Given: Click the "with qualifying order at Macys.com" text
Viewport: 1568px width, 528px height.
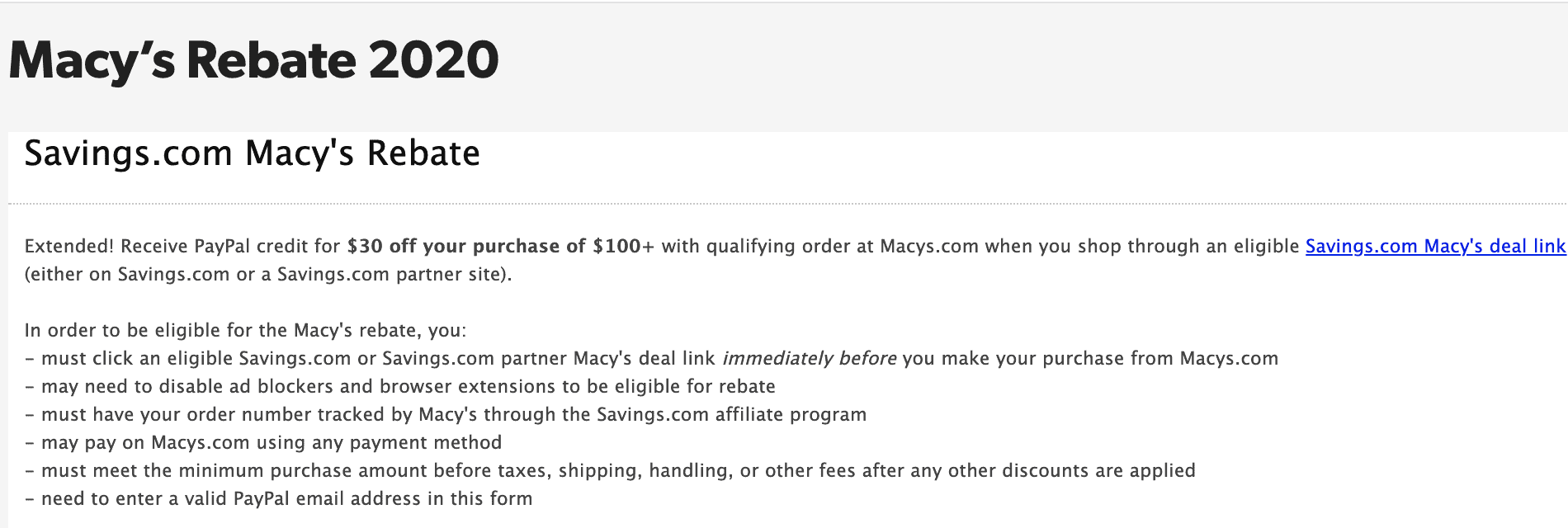Looking at the screenshot, I should (820, 246).
